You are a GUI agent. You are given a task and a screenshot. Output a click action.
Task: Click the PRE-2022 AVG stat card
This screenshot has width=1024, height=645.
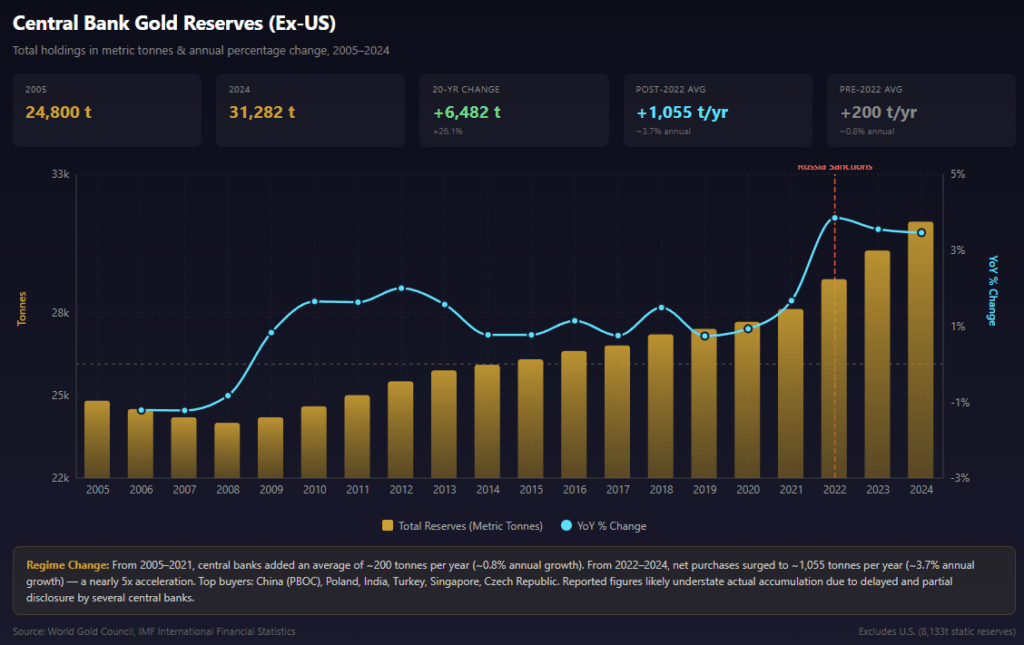coord(921,110)
